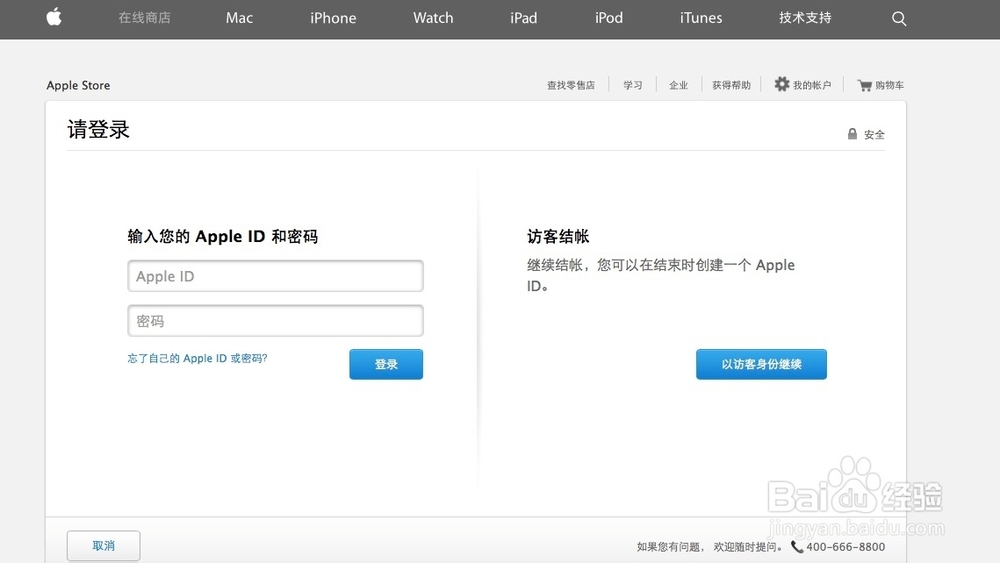Open 查找零售店 link
Viewport: 1000px width, 563px height.
tap(571, 85)
